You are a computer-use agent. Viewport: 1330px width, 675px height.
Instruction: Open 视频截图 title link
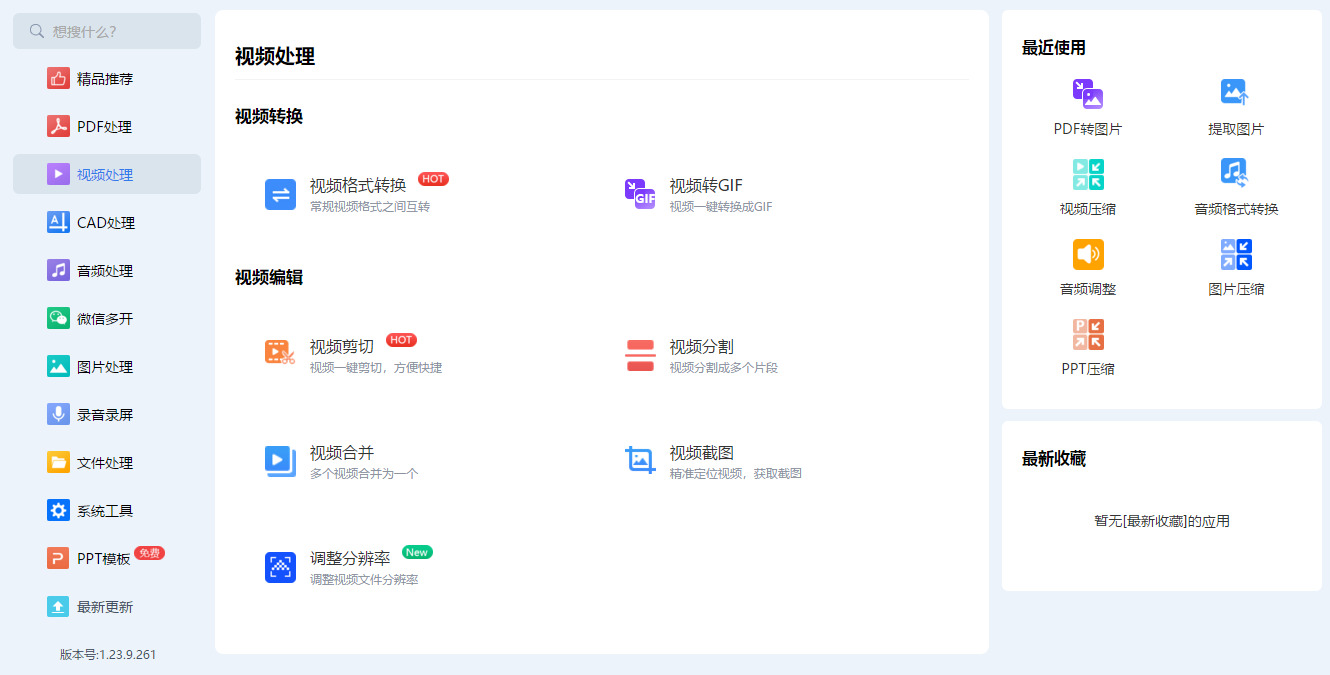pos(702,452)
